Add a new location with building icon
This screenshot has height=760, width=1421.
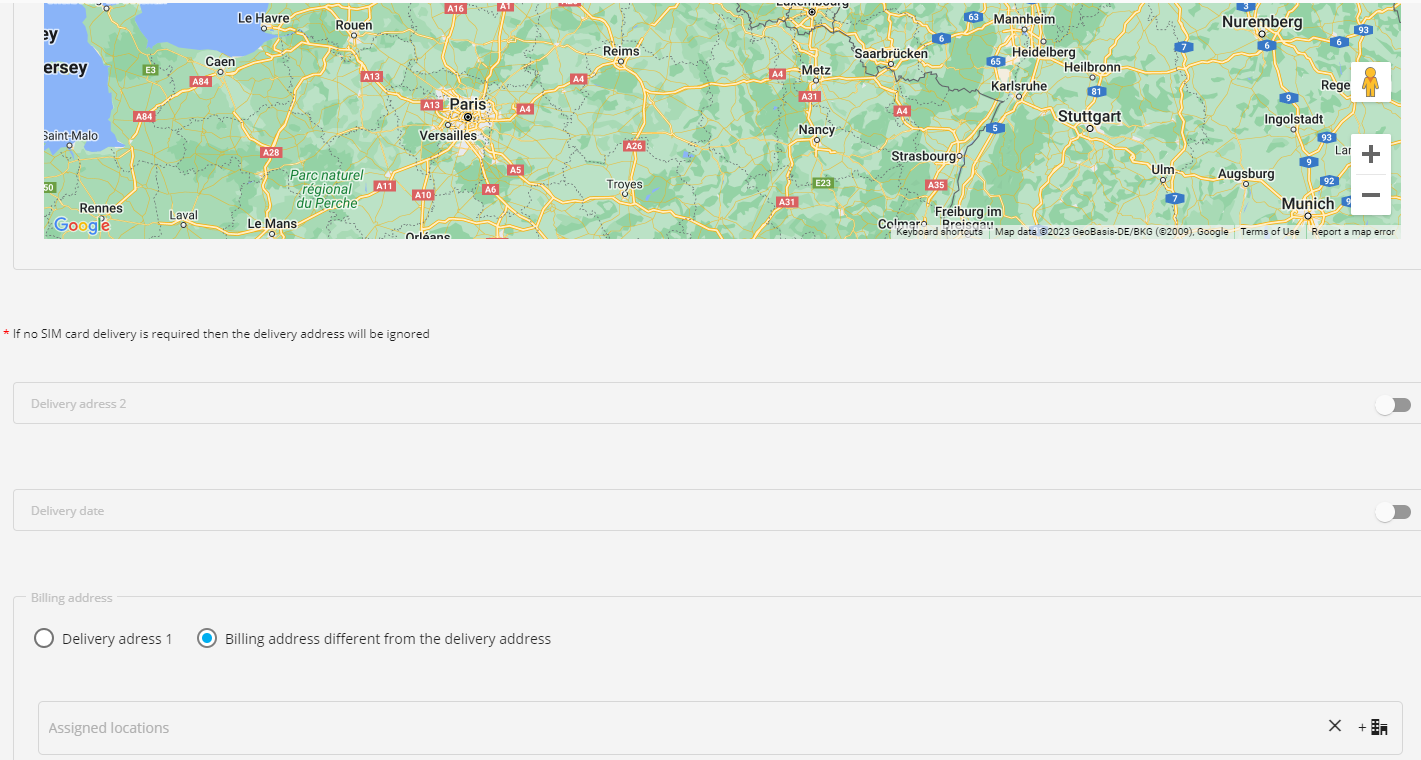click(x=1373, y=727)
